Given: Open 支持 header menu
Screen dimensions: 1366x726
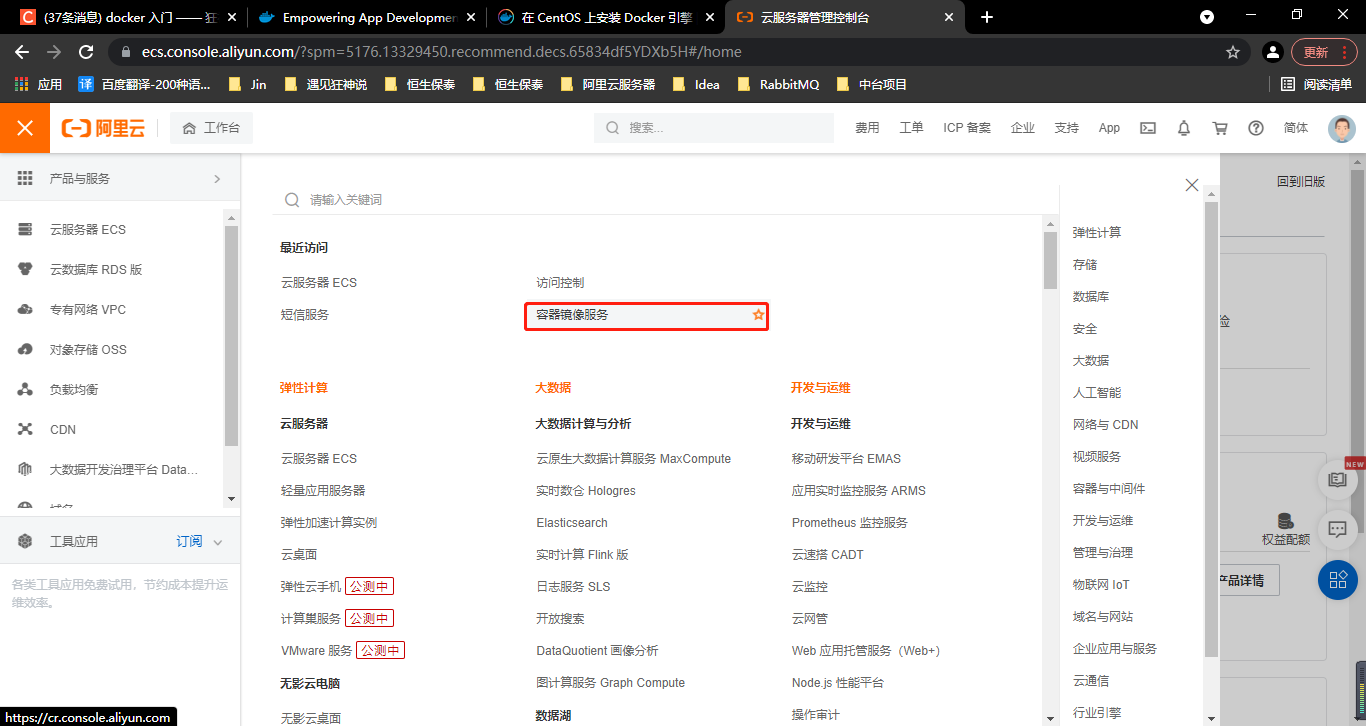Looking at the screenshot, I should click(1066, 128).
